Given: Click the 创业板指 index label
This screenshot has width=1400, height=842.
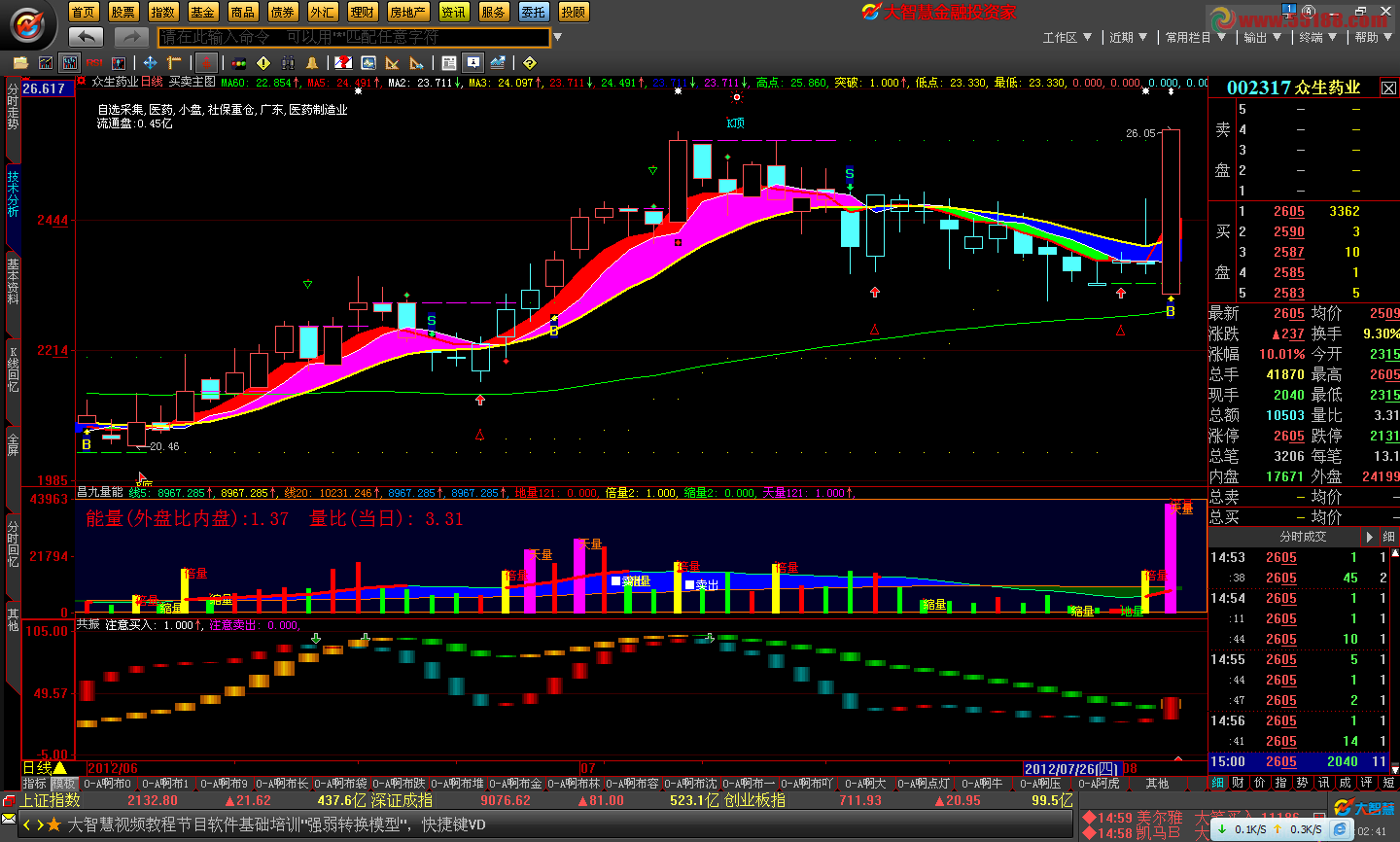Looking at the screenshot, I should tap(756, 800).
